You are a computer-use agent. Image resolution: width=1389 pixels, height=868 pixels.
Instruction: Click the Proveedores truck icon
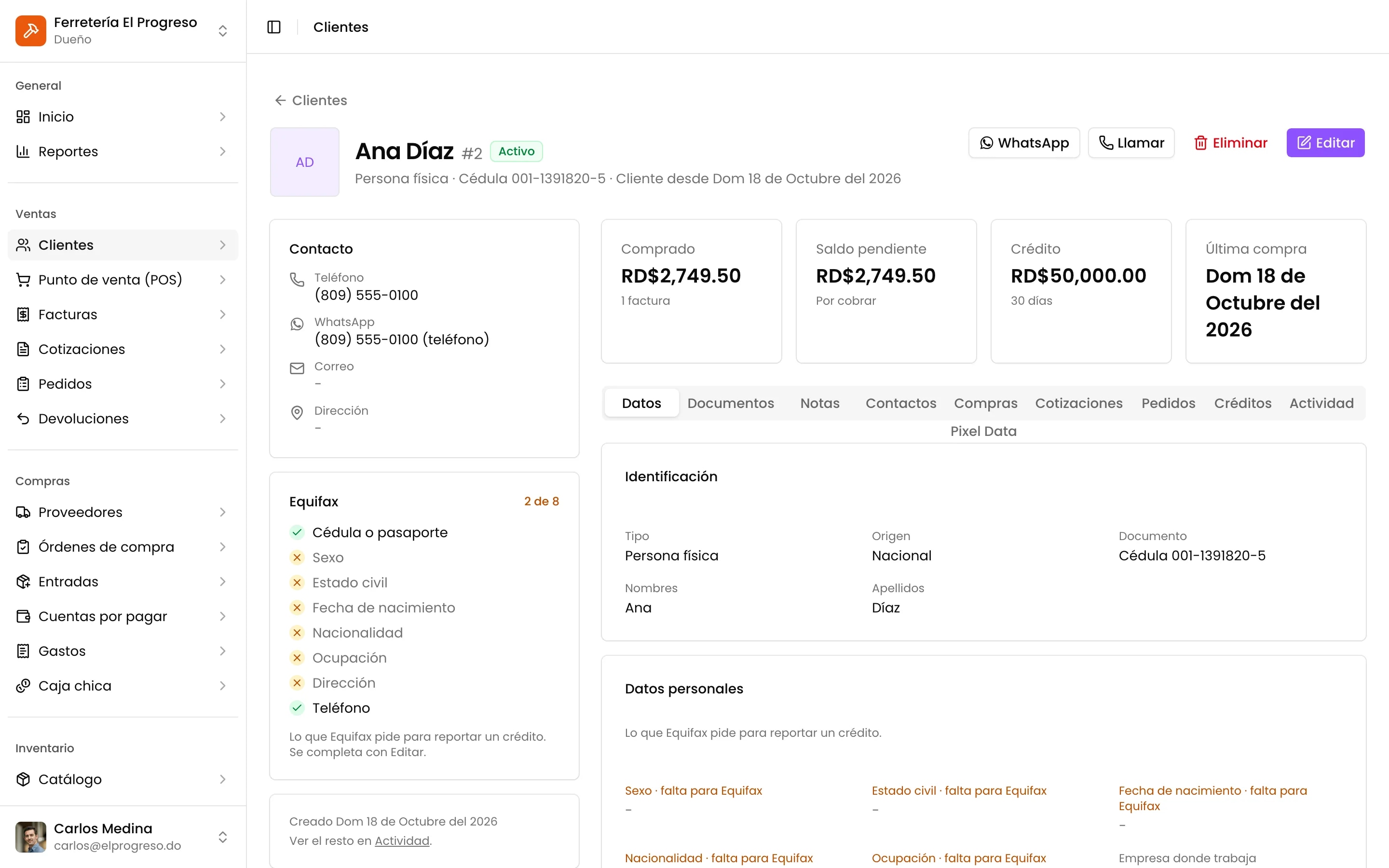click(x=23, y=512)
